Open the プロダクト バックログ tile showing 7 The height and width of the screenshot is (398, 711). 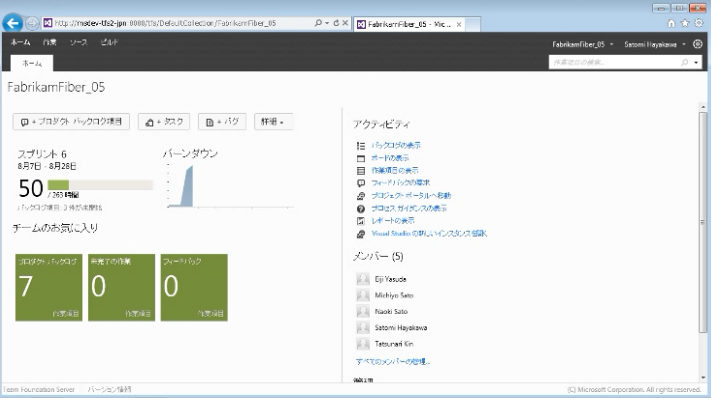pos(49,287)
